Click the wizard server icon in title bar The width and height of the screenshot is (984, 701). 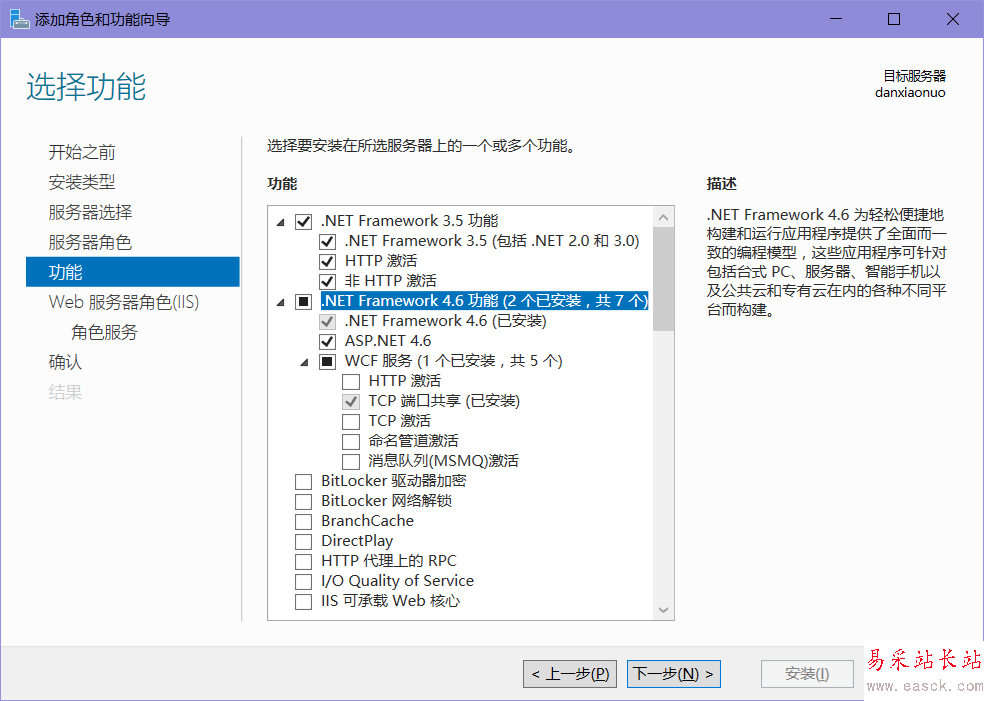19,19
